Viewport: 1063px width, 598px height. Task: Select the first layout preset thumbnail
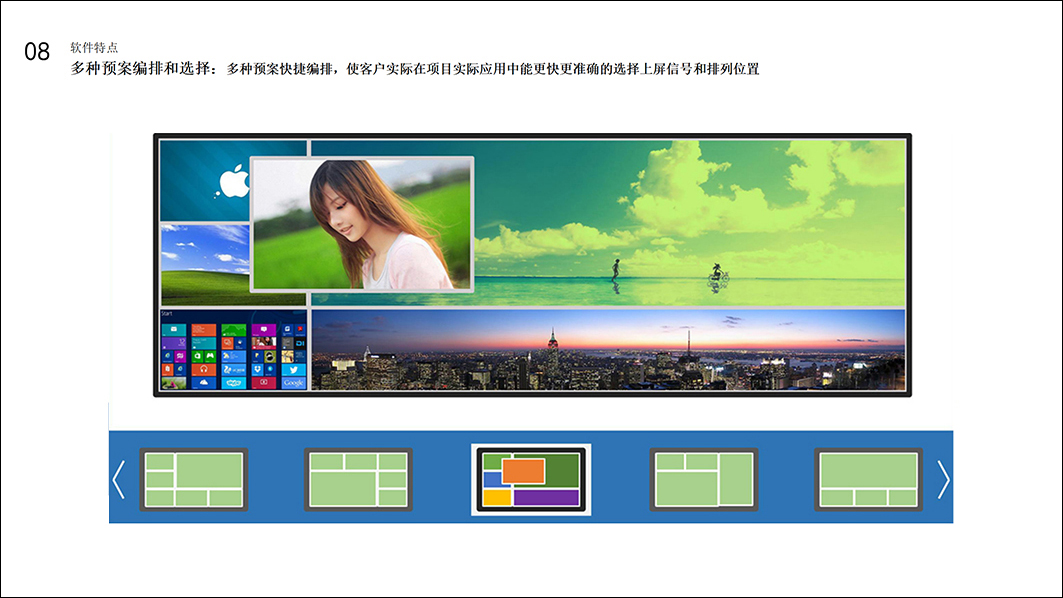click(x=194, y=479)
